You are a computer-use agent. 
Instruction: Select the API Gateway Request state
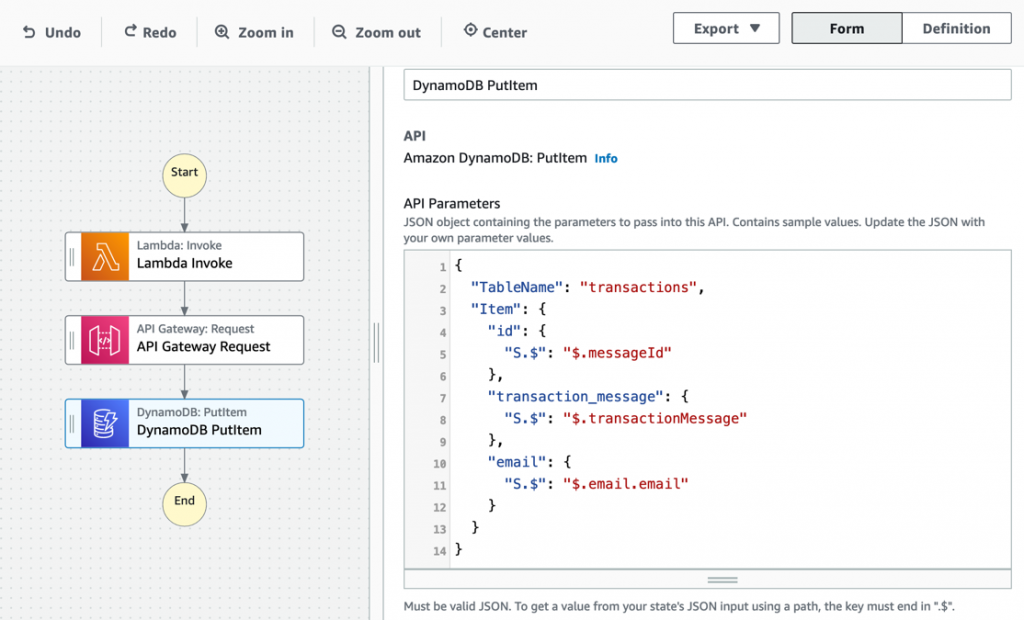pos(185,340)
